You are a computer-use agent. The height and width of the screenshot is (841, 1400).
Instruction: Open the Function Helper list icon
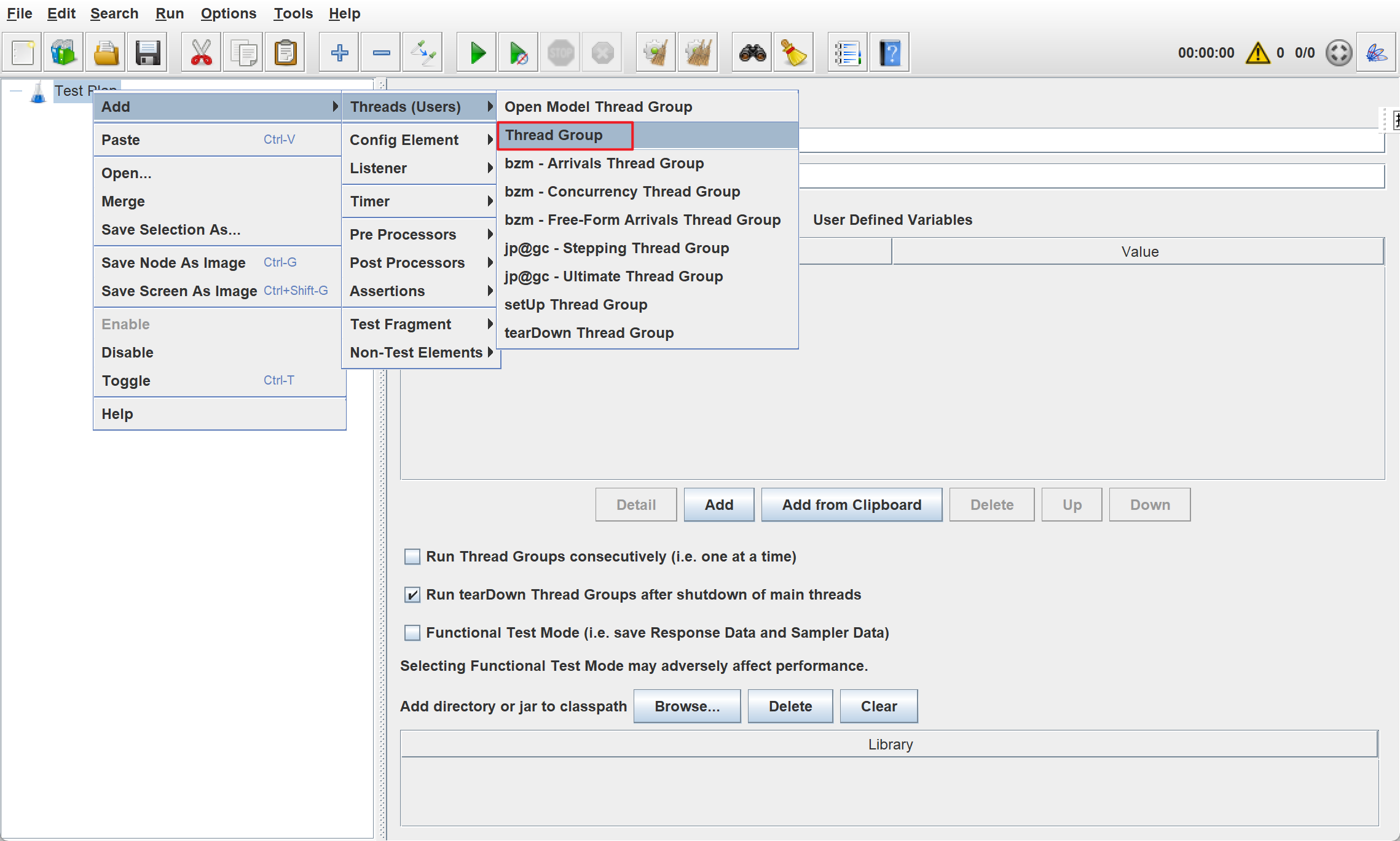click(847, 53)
